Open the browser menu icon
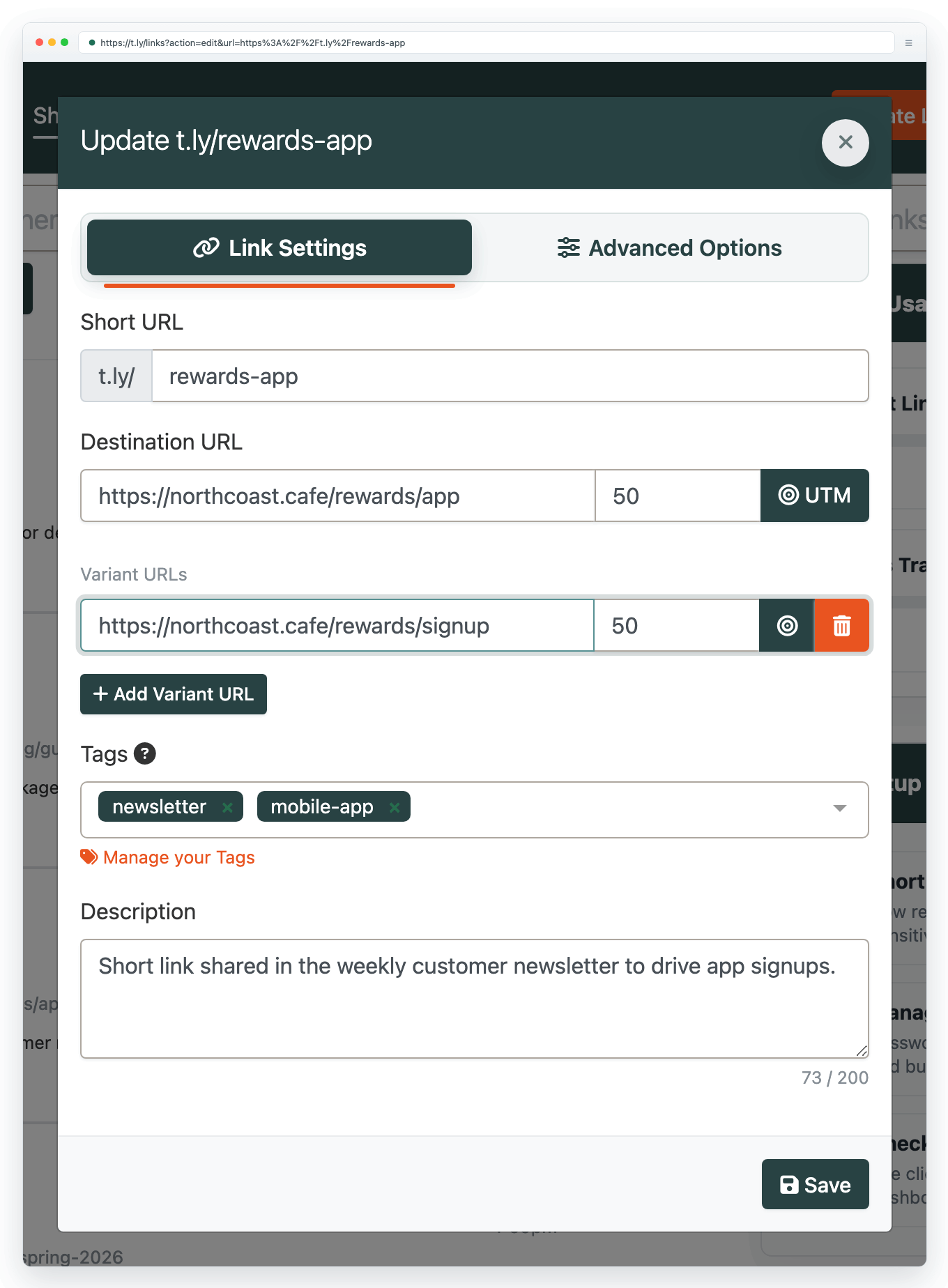The height and width of the screenshot is (1288, 948). [x=909, y=43]
